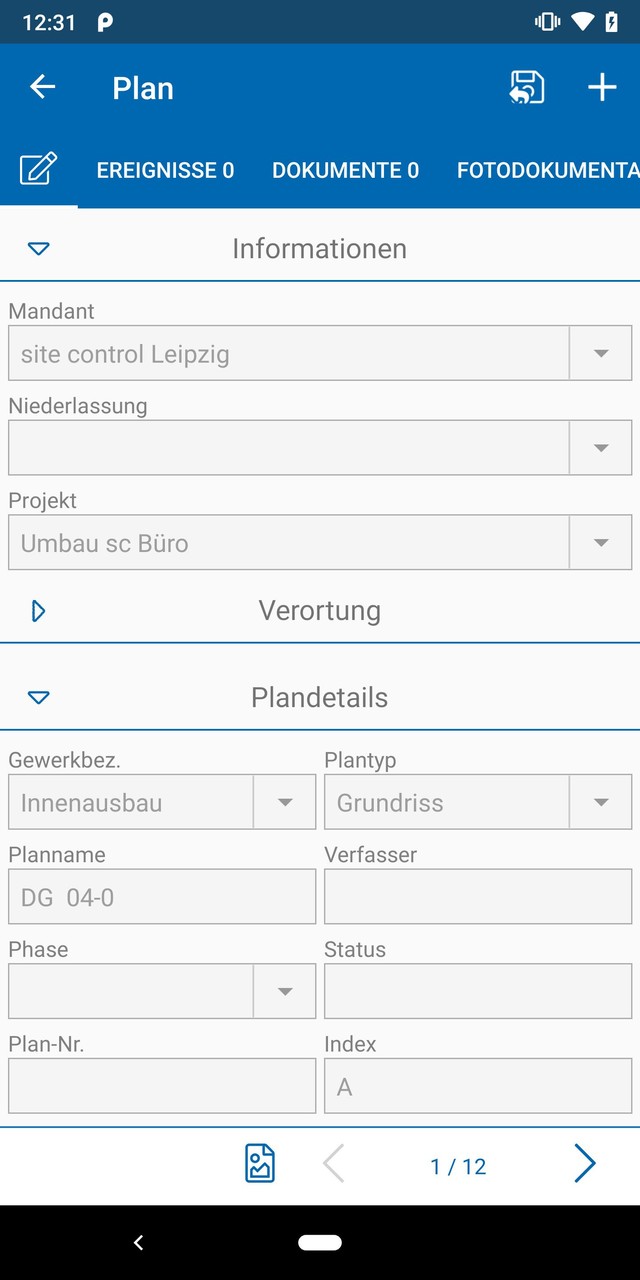
Task: Expand the Verortung section
Action: [38, 610]
